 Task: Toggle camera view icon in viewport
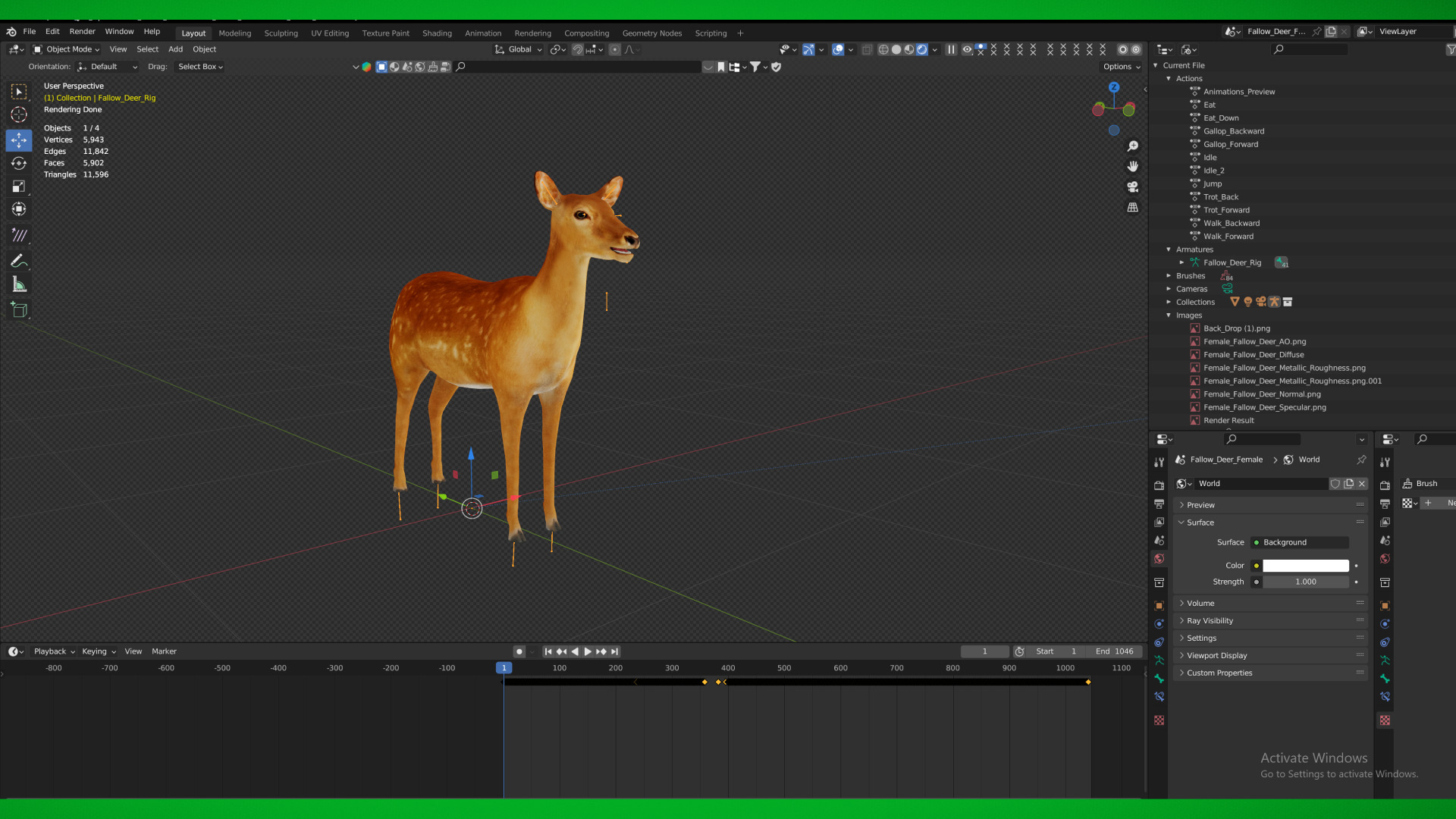point(1133,187)
